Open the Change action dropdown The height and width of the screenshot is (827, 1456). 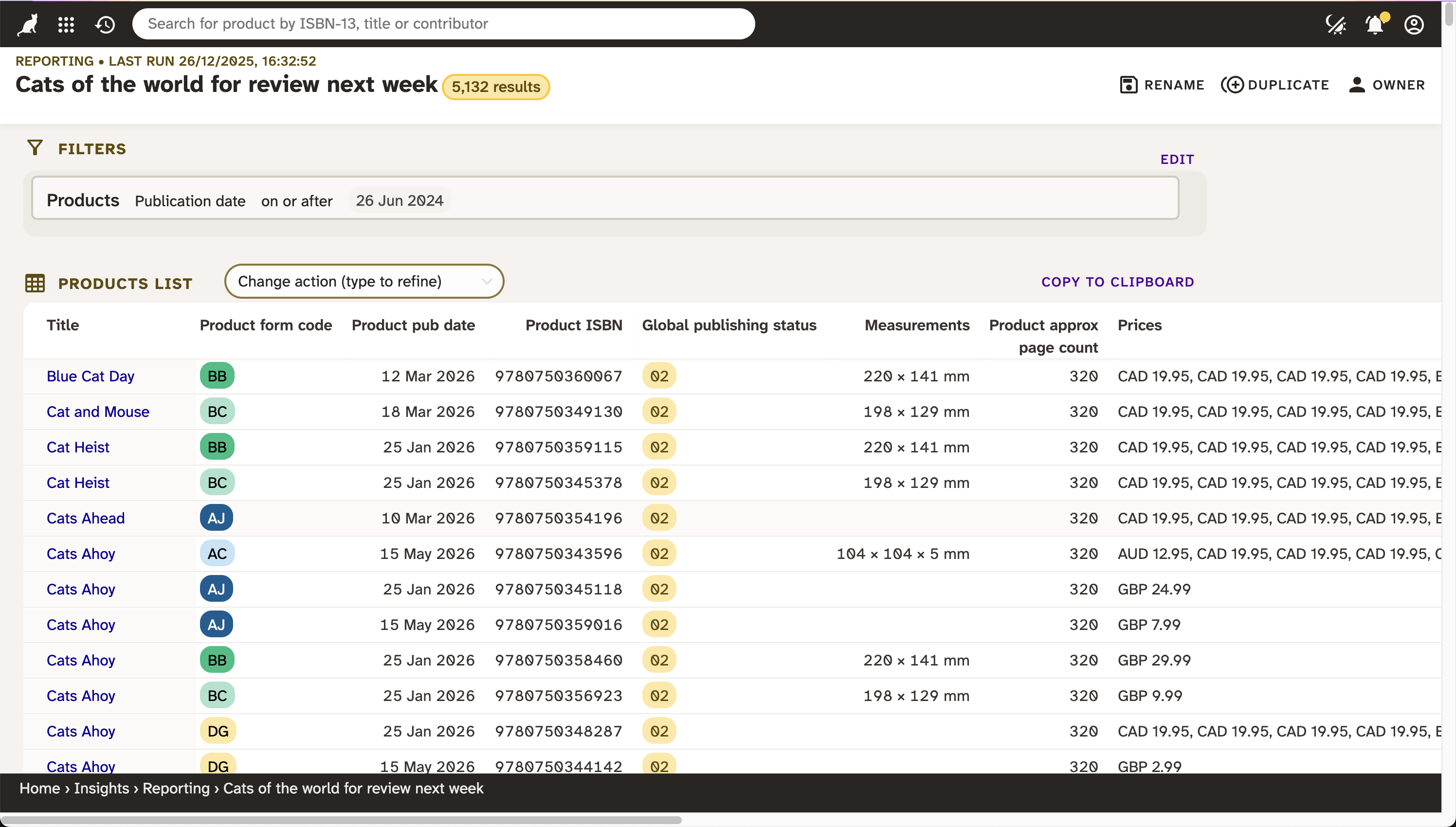[x=364, y=281]
